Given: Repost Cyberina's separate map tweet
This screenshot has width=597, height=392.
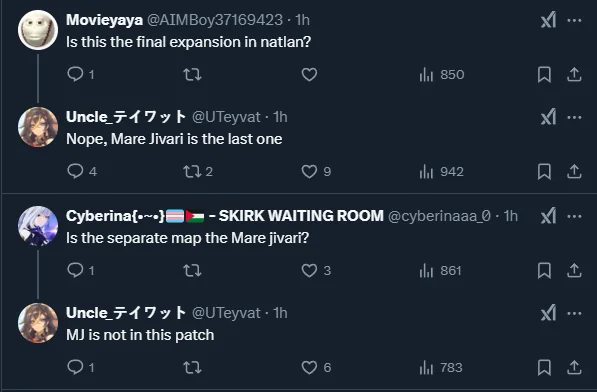Looking at the screenshot, I should pos(192,271).
